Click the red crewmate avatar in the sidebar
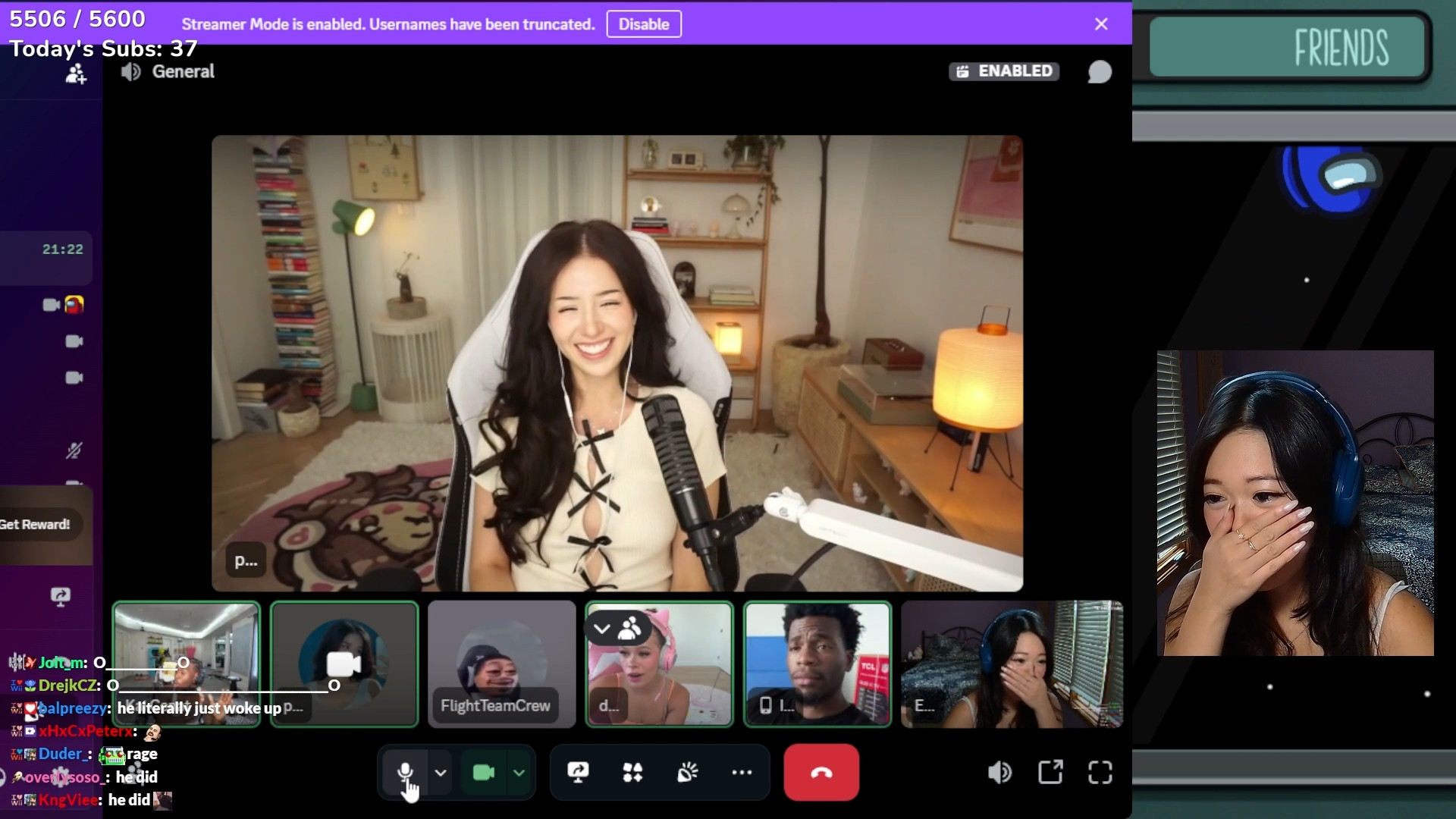 (74, 305)
